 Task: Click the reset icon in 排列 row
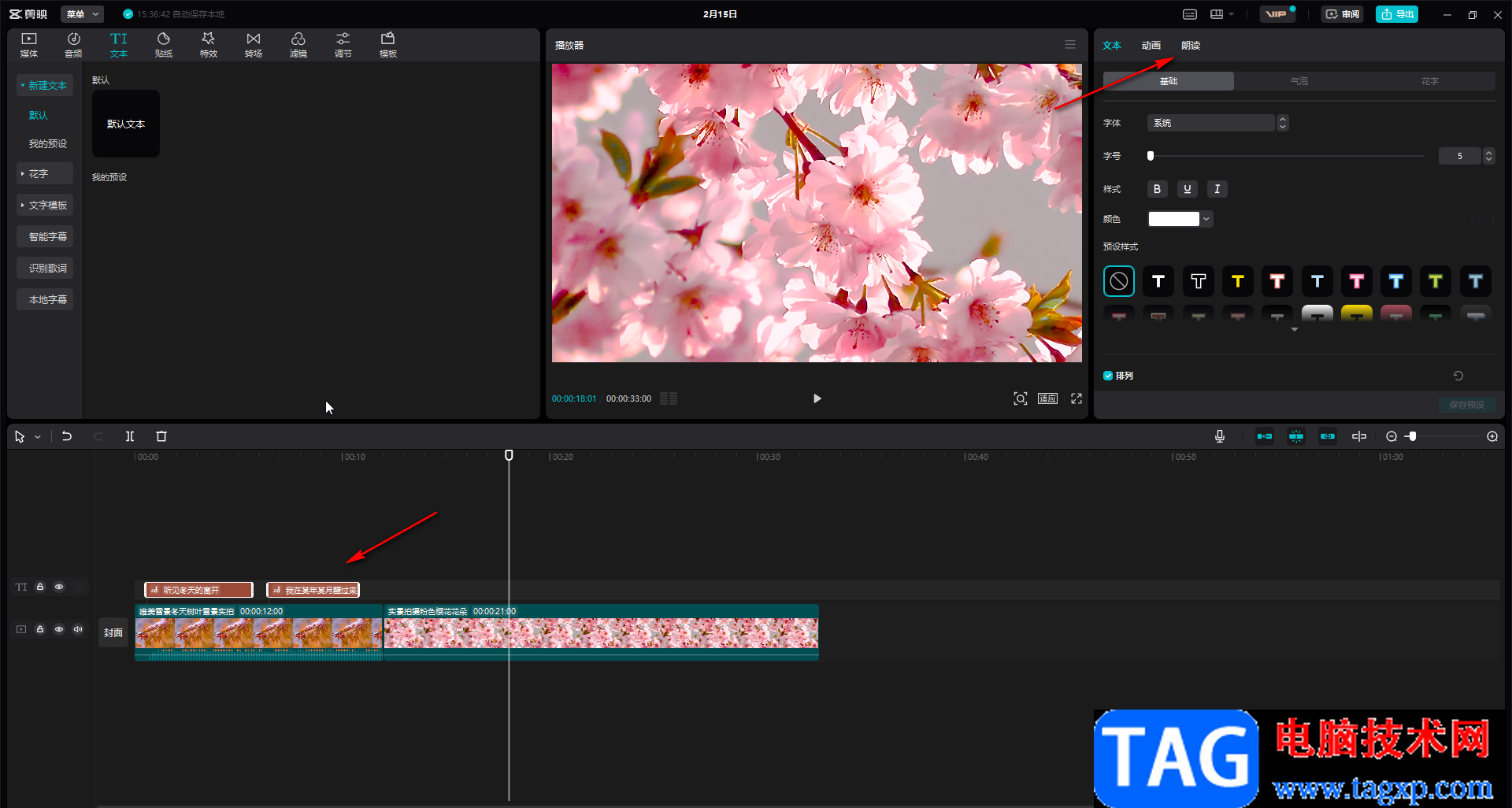point(1458,376)
